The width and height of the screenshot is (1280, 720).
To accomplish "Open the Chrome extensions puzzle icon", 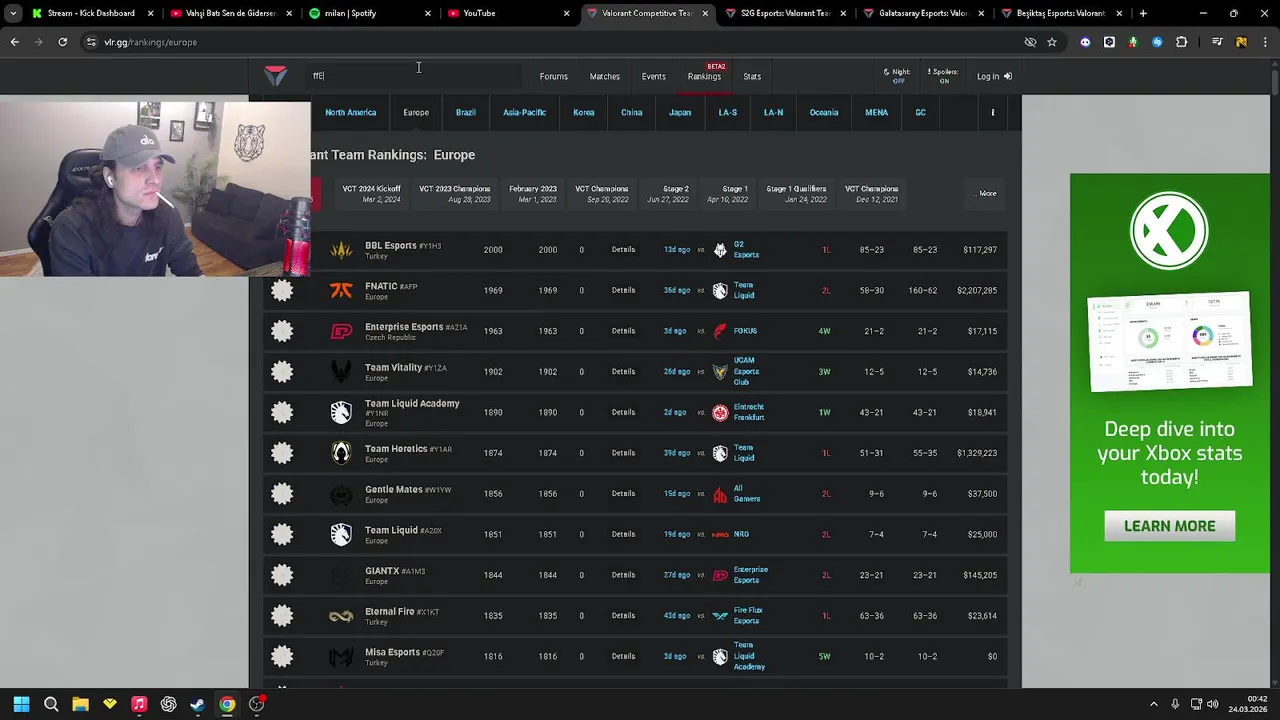I will 1182,42.
